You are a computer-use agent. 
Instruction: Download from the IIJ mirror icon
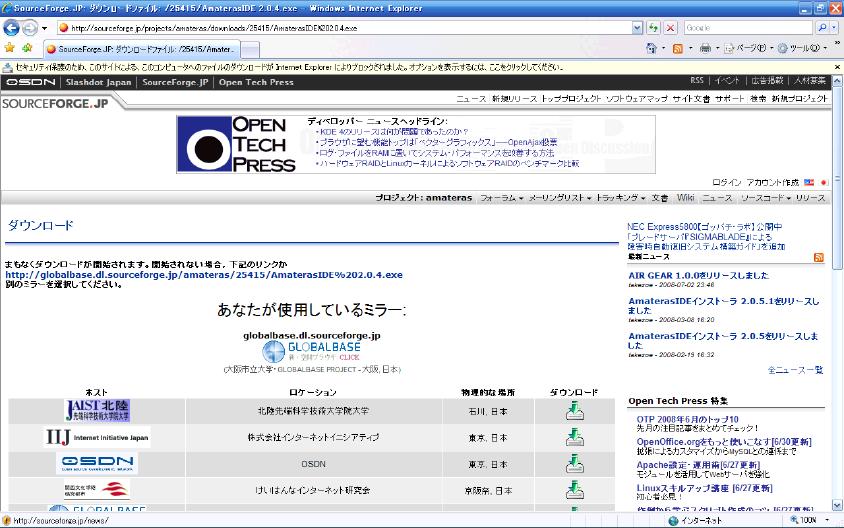(x=574, y=437)
